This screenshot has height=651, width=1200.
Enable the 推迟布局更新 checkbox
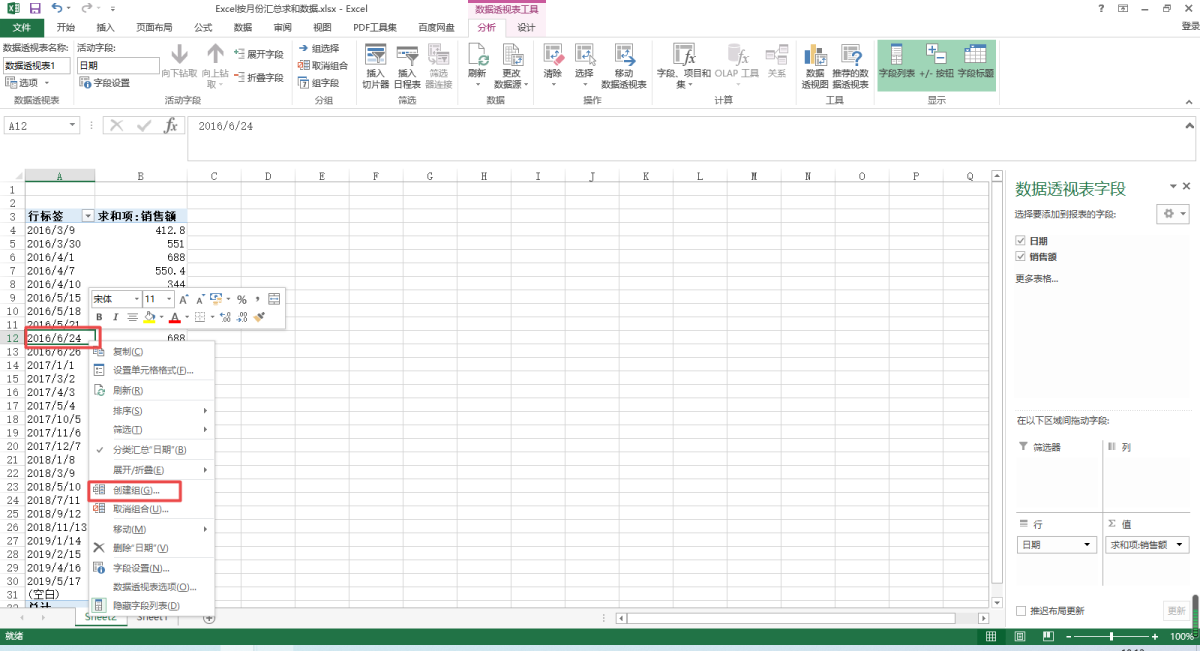pos(1021,611)
